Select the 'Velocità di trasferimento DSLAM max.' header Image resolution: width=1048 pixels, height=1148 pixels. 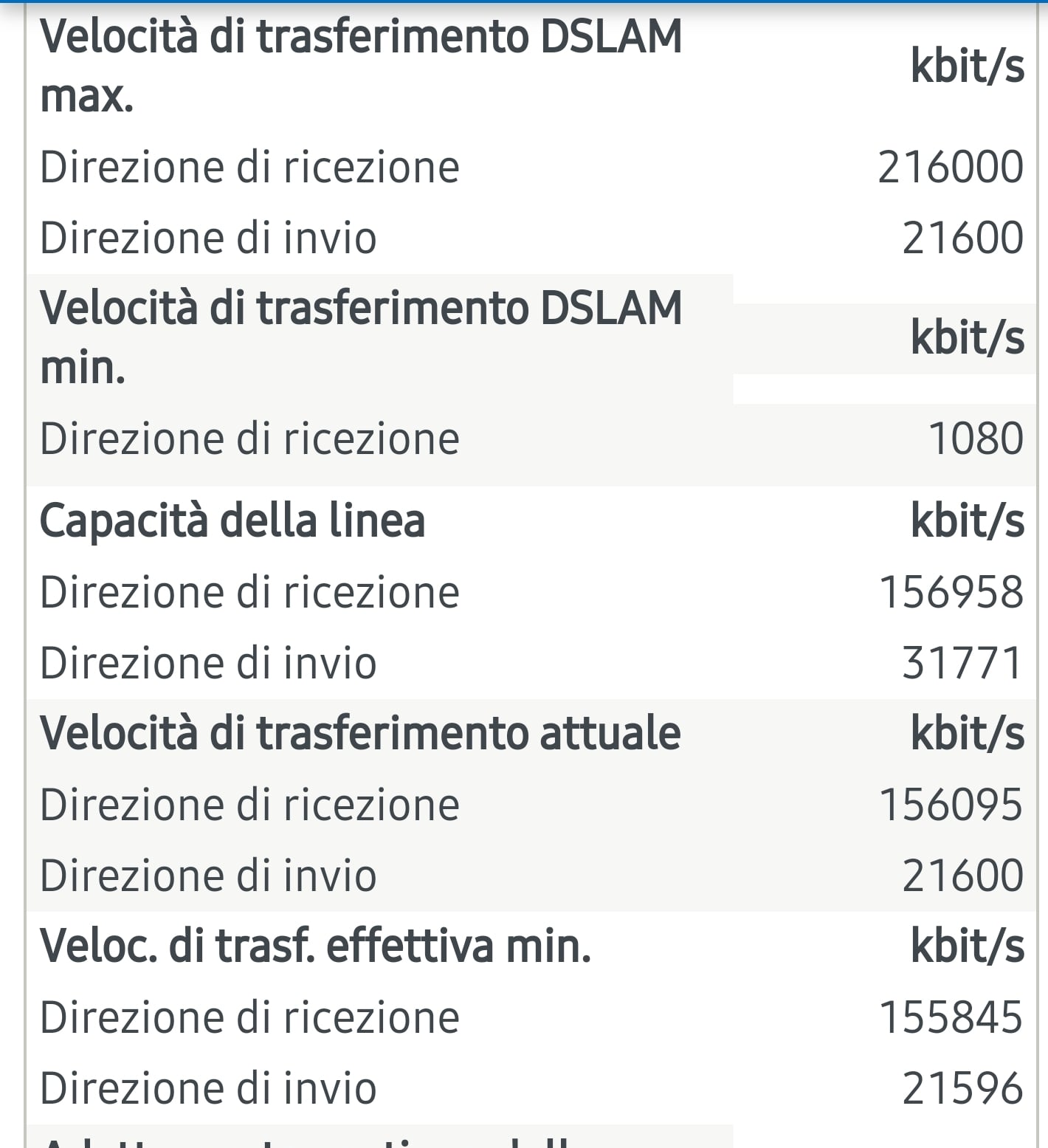(361, 66)
